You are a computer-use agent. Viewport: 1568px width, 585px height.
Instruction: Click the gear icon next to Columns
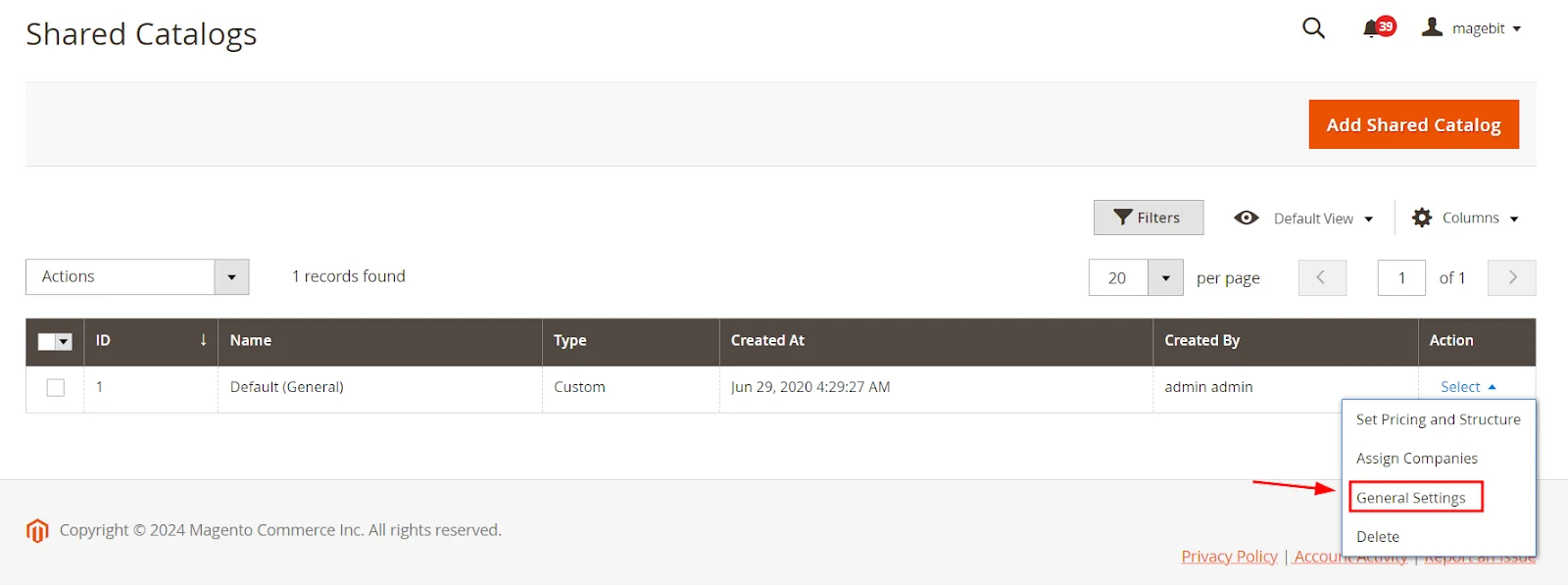[1421, 218]
